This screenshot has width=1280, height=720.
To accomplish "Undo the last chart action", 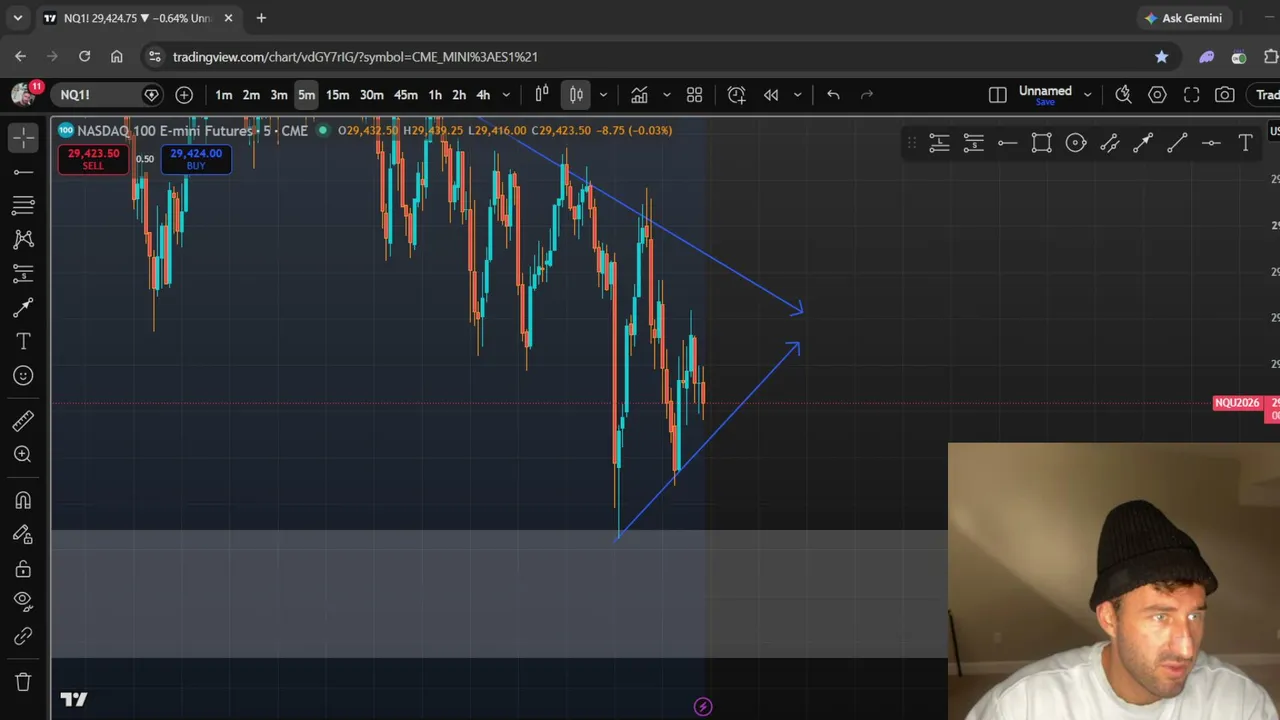I will (x=833, y=95).
